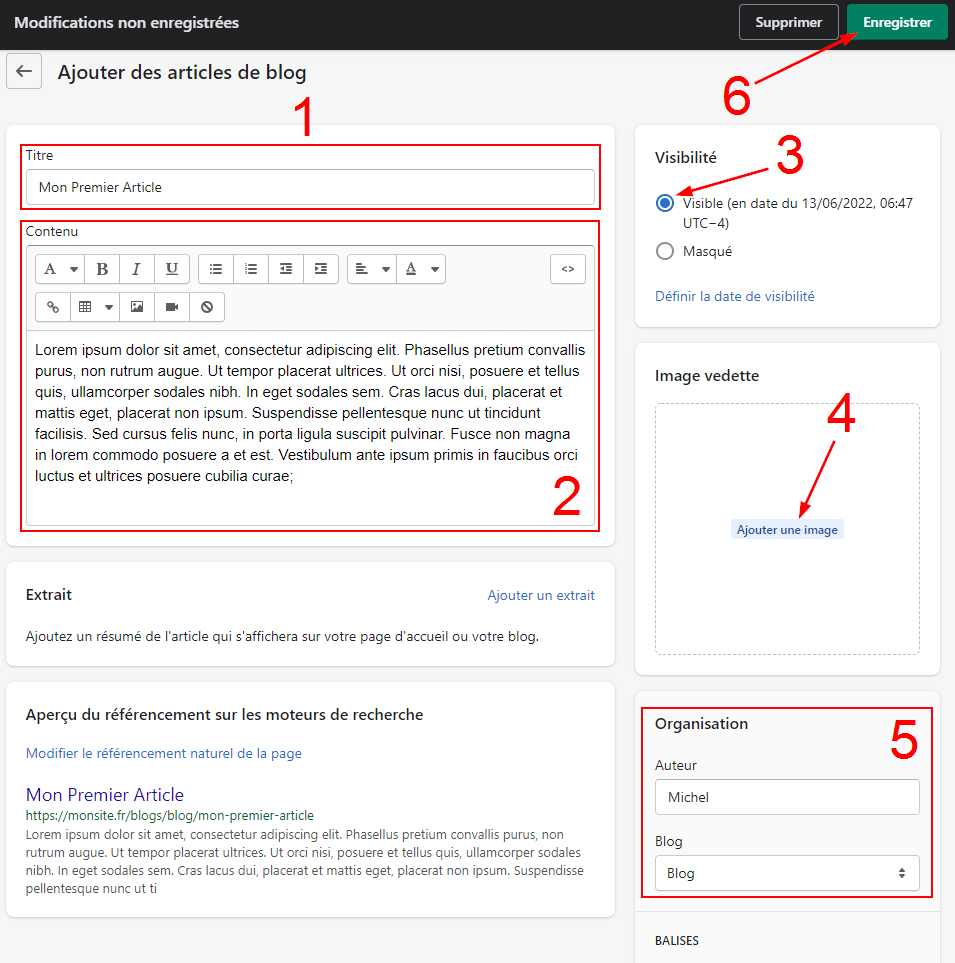Open the Blog selection dropdown

787,873
